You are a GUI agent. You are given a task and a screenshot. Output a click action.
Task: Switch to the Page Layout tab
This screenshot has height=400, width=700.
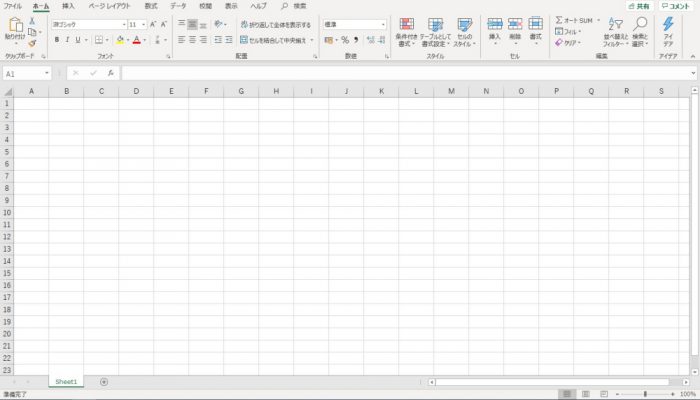[x=109, y=6]
